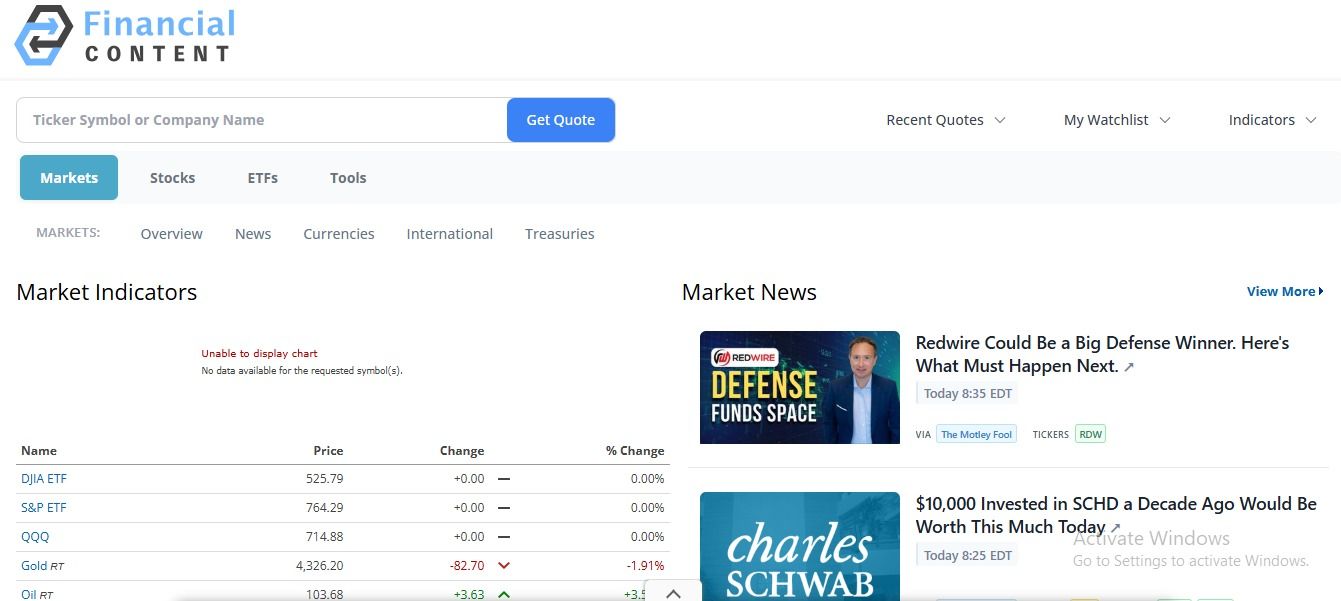The height and width of the screenshot is (601, 1341).
Task: Click the Change column header
Action: [462, 451]
